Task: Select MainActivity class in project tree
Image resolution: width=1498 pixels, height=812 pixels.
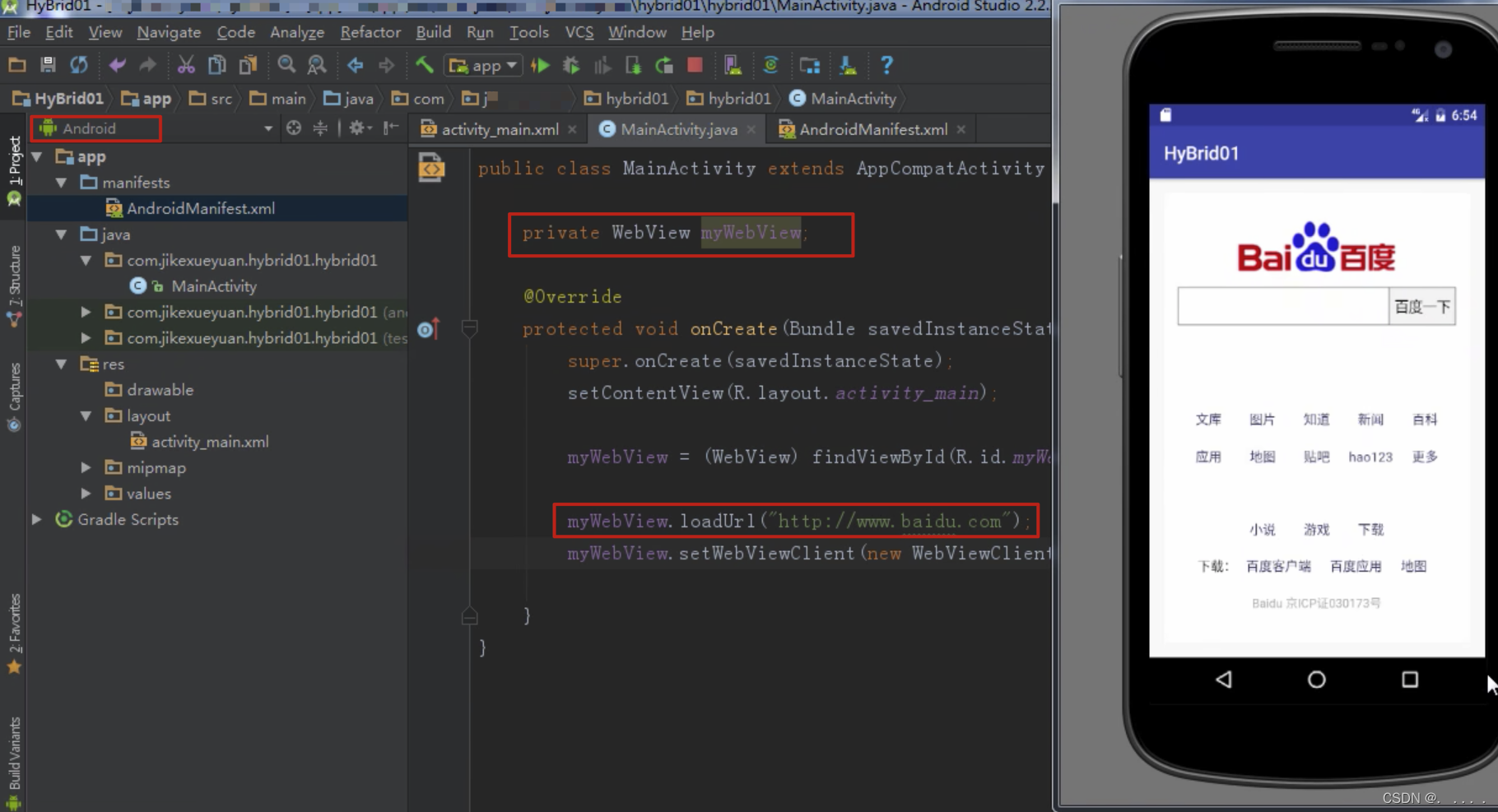Action: 194,286
